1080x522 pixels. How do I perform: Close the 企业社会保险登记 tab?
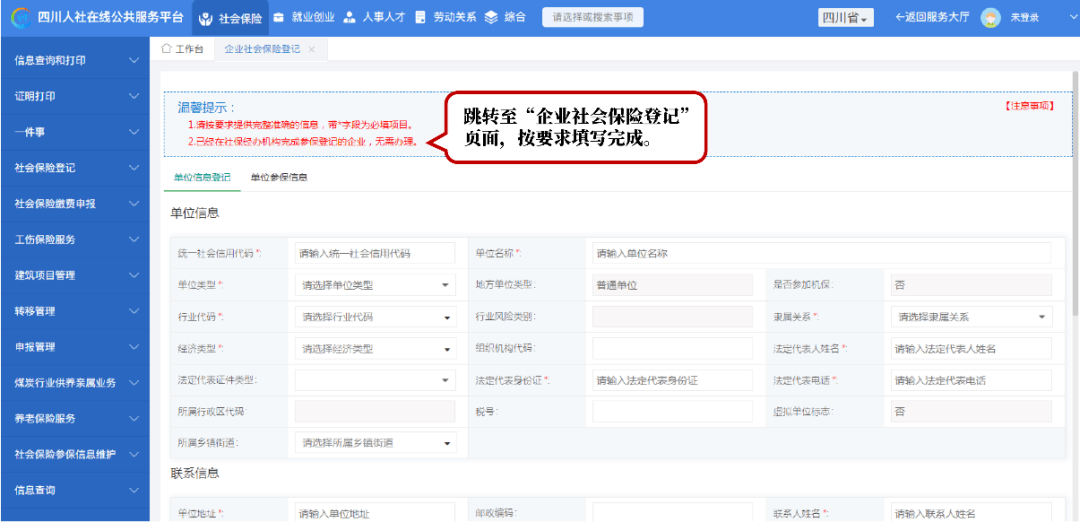pyautogui.click(x=312, y=49)
